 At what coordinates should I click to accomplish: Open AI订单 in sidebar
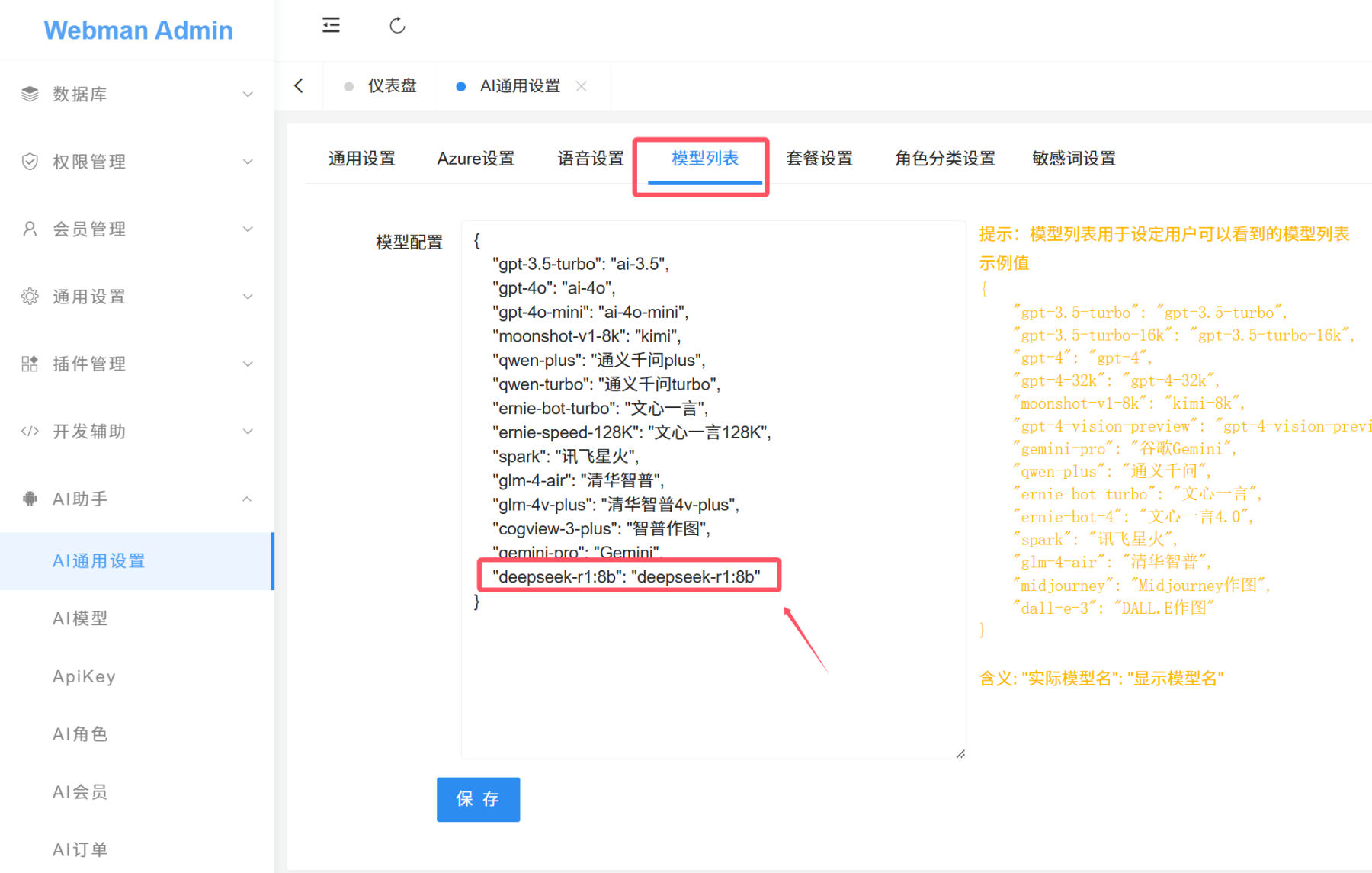(x=80, y=849)
